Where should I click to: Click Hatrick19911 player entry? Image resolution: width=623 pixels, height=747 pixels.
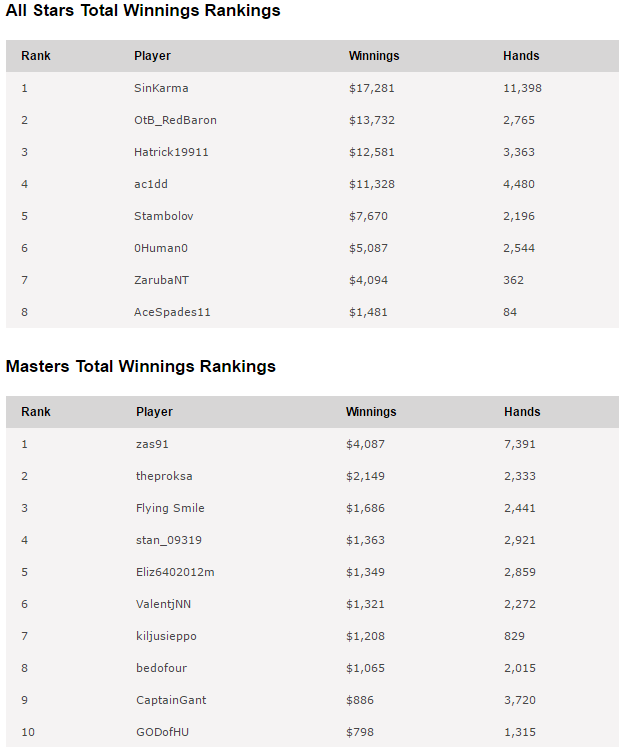(x=171, y=152)
